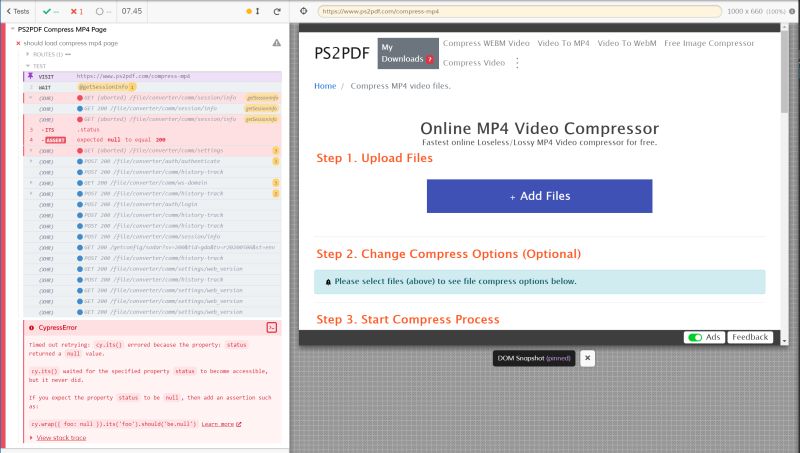
Task: Select the ASSERT expected null to equal 200 row
Action: (x=152, y=140)
